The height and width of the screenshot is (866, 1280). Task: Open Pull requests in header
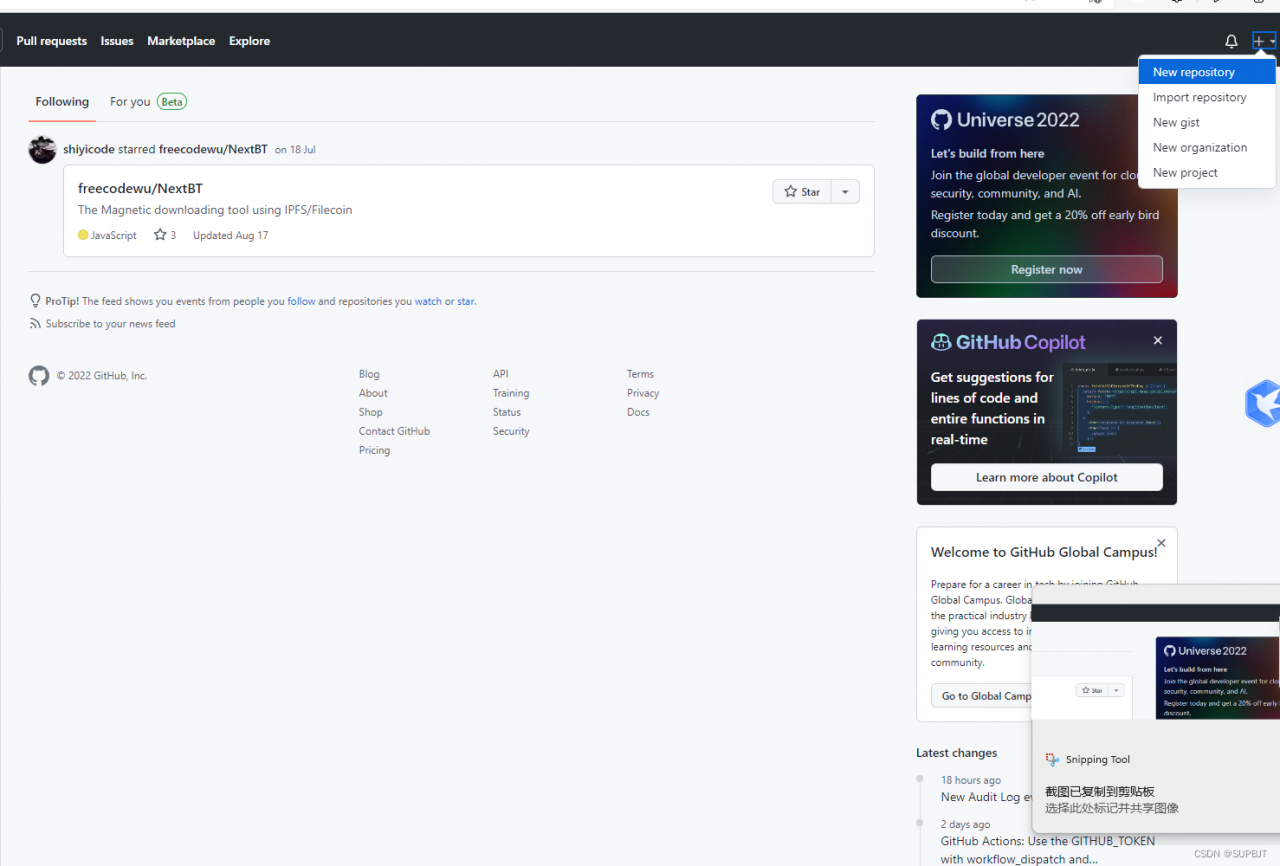[x=52, y=41]
